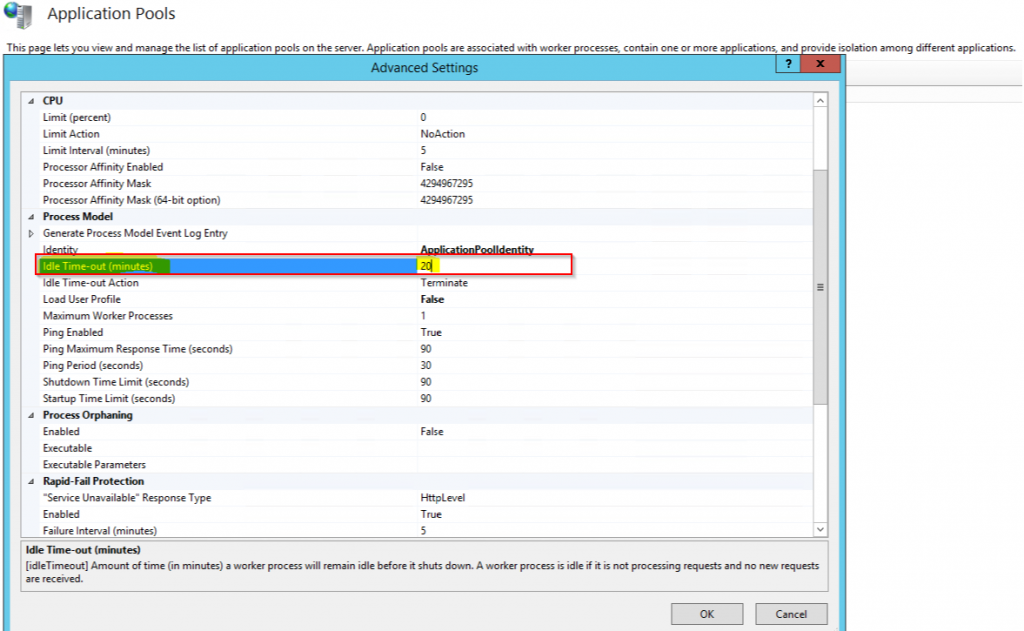
Task: Click the Application Pools globe icon
Action: [18, 15]
